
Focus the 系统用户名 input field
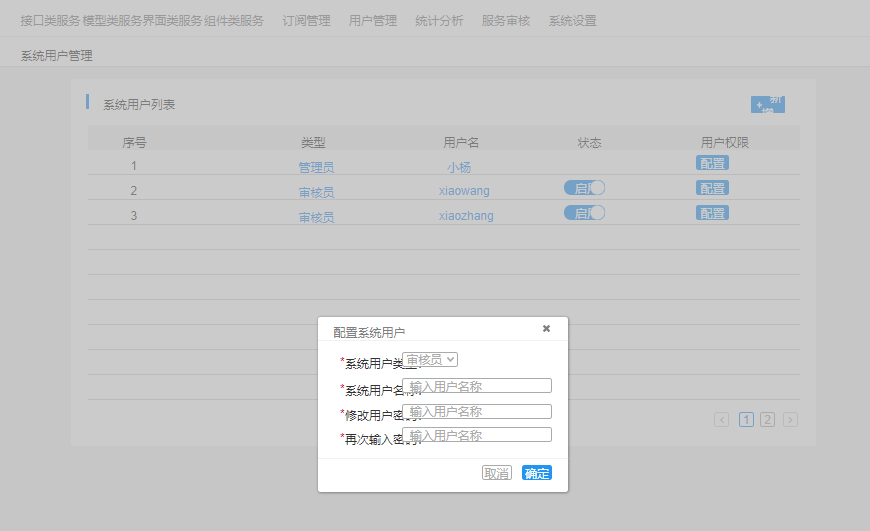[477, 386]
